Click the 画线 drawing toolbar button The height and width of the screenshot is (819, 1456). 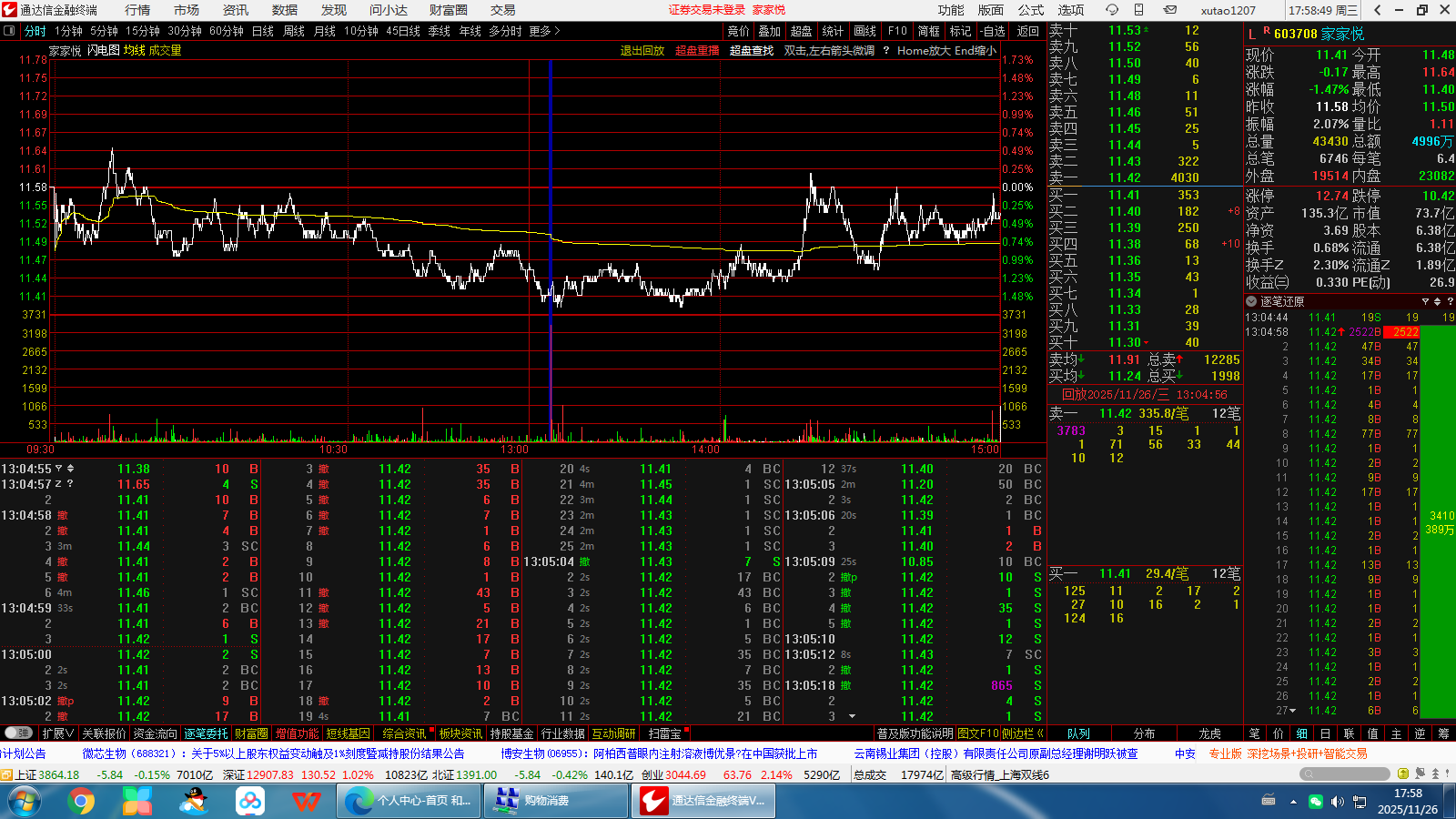pos(865,31)
